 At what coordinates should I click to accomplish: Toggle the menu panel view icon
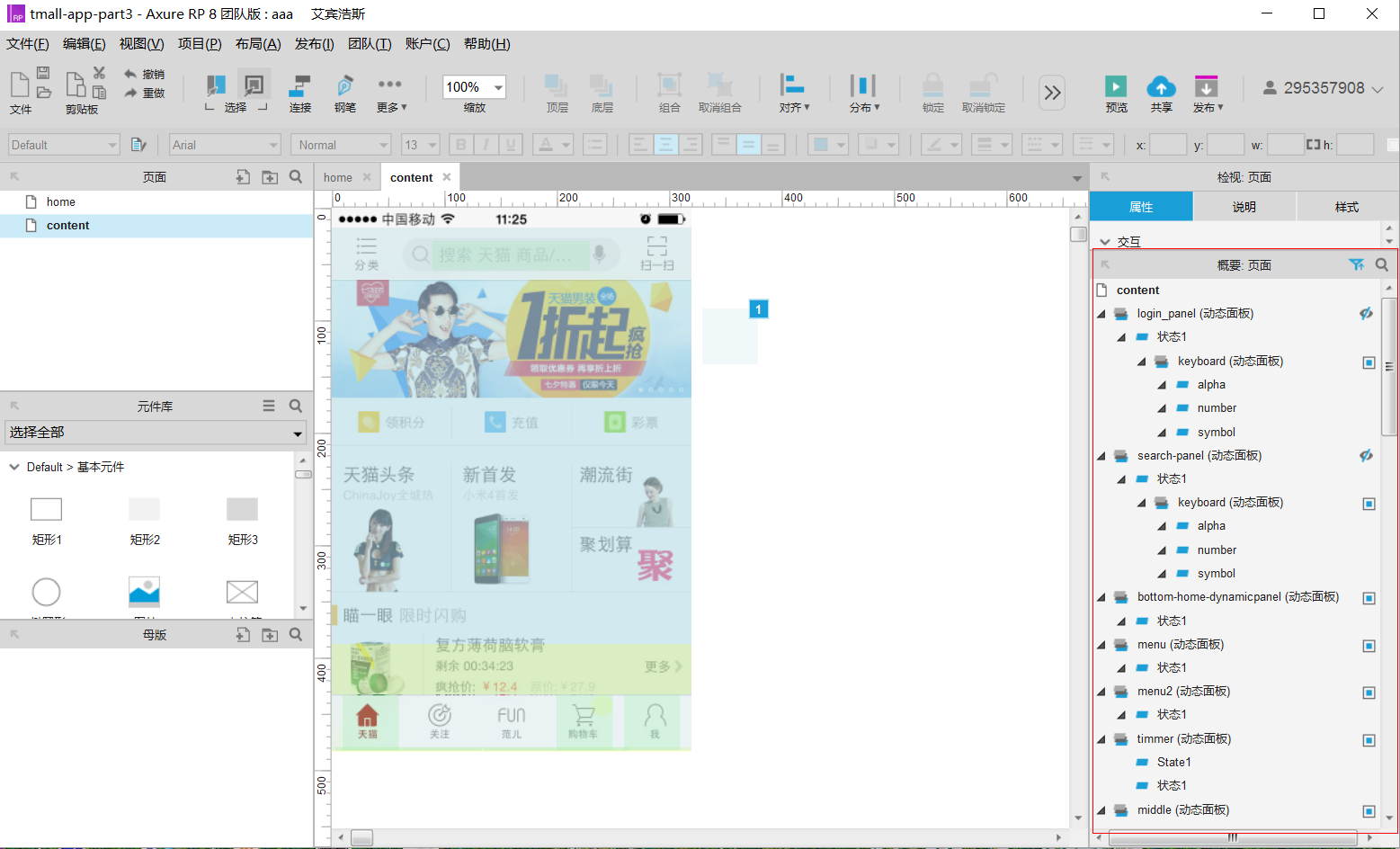[1369, 646]
